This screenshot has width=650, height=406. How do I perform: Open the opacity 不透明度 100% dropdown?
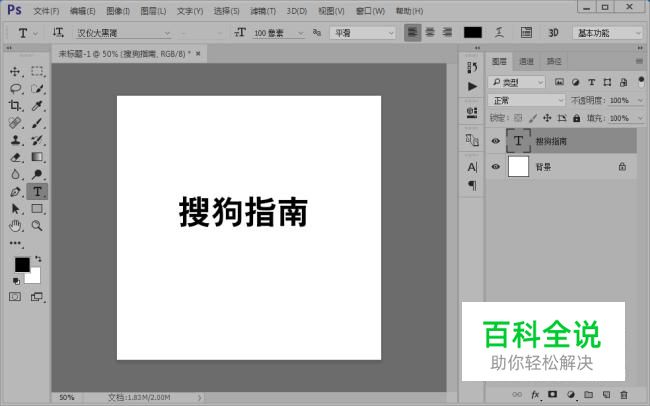[x=640, y=100]
